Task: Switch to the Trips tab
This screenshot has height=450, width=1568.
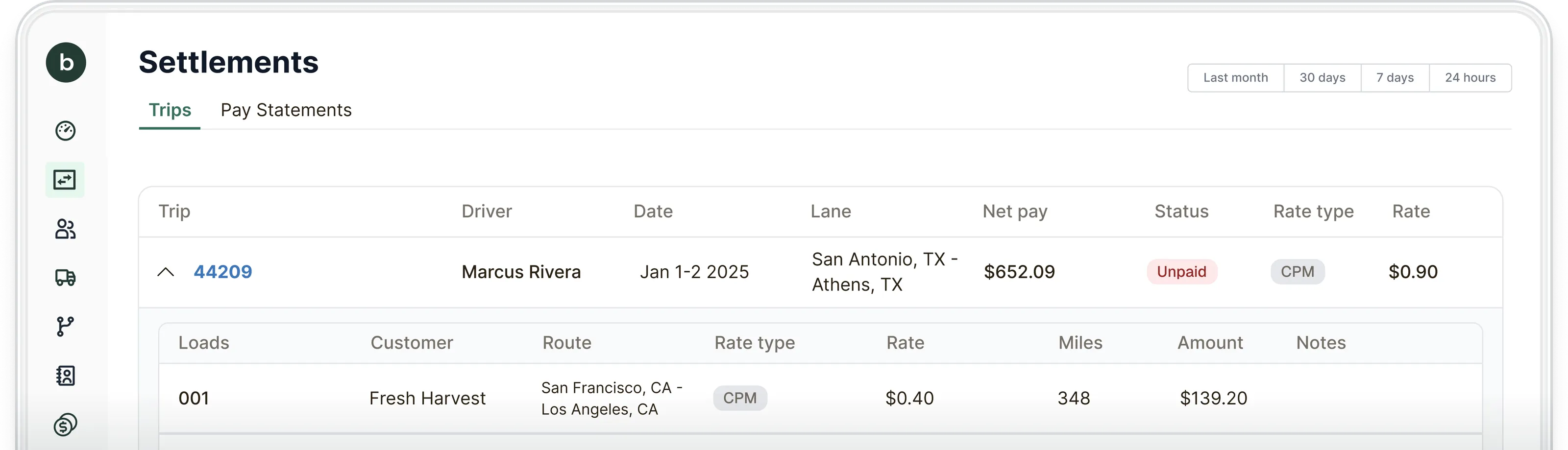Action: [x=170, y=110]
